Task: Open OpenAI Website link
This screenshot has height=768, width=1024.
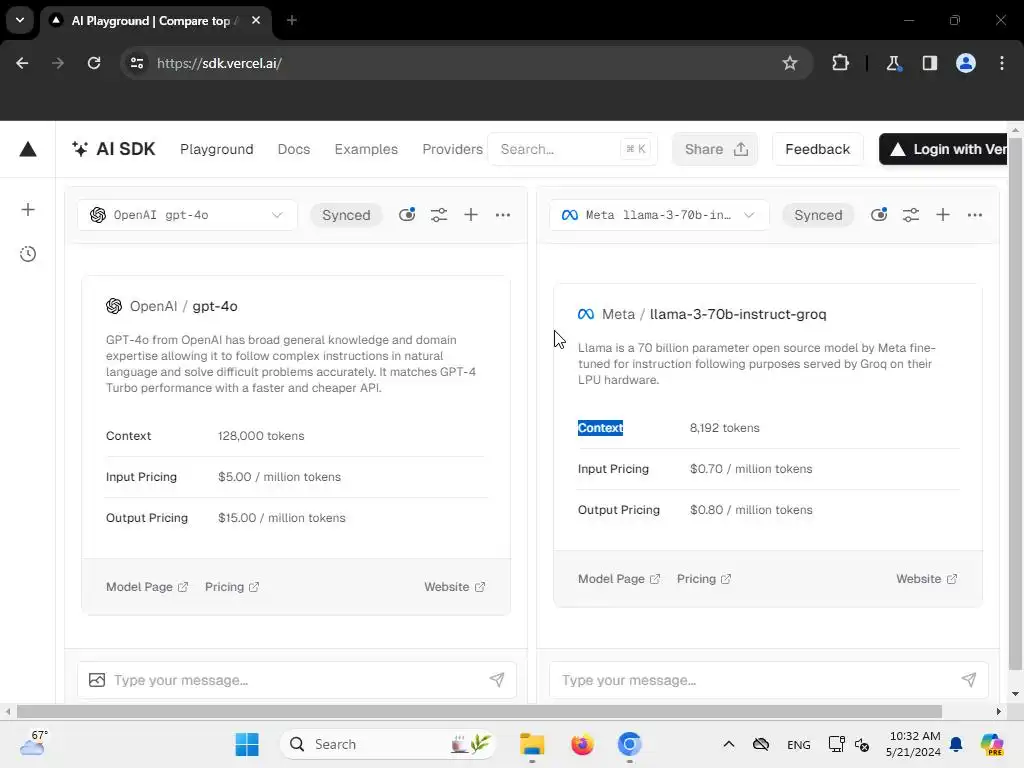Action: pyautogui.click(x=455, y=587)
